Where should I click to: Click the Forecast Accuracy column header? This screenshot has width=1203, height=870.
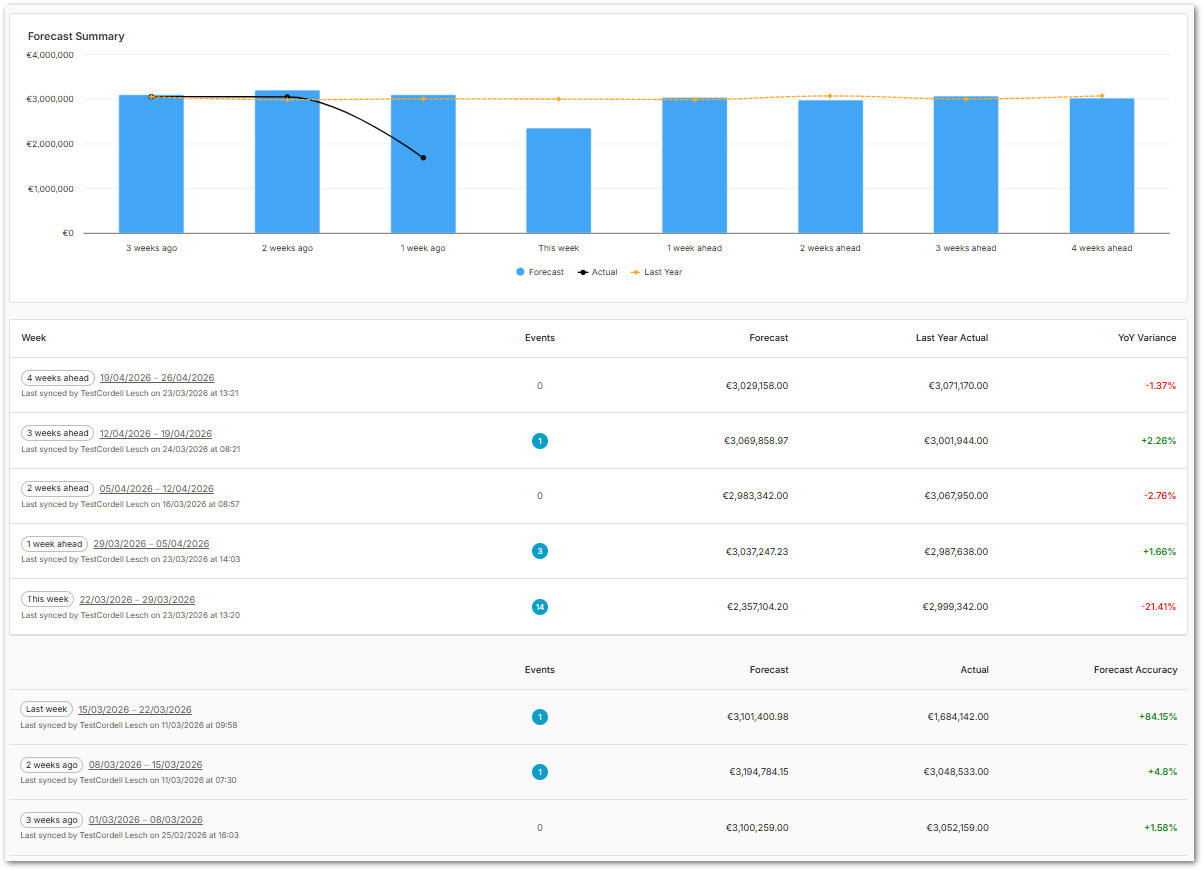coord(1135,670)
